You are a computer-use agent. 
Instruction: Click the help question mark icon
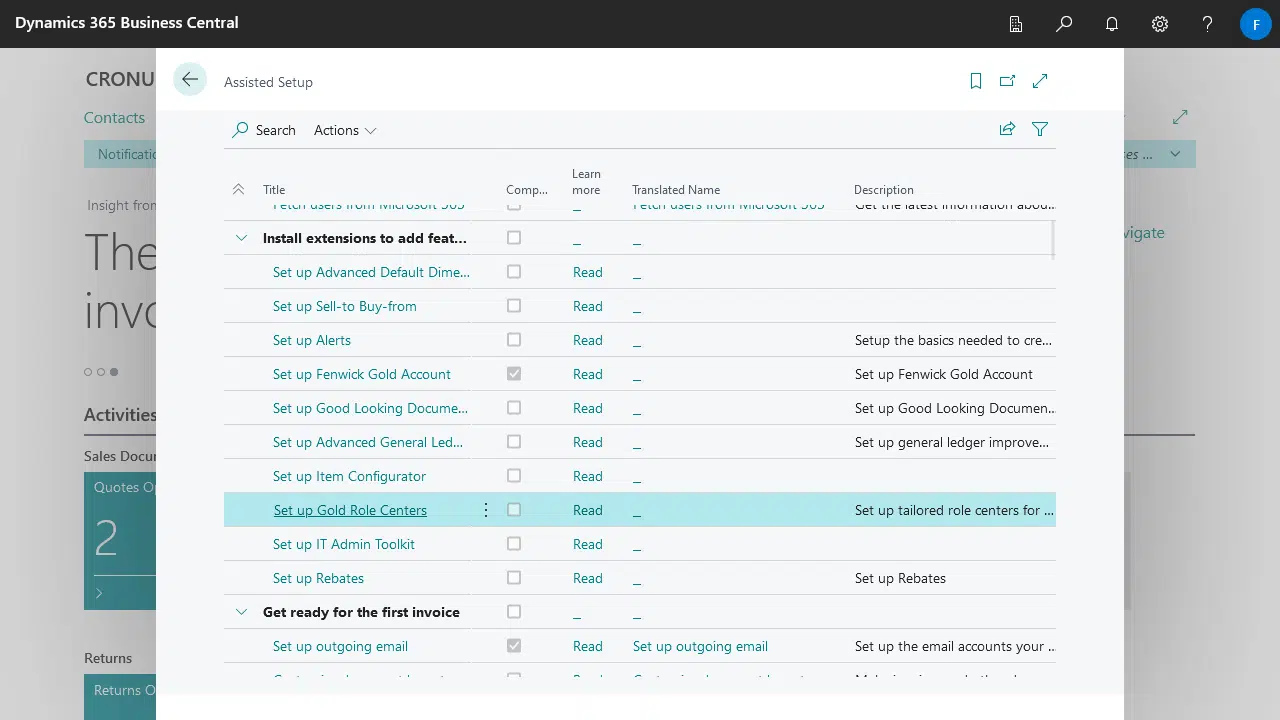point(1207,23)
